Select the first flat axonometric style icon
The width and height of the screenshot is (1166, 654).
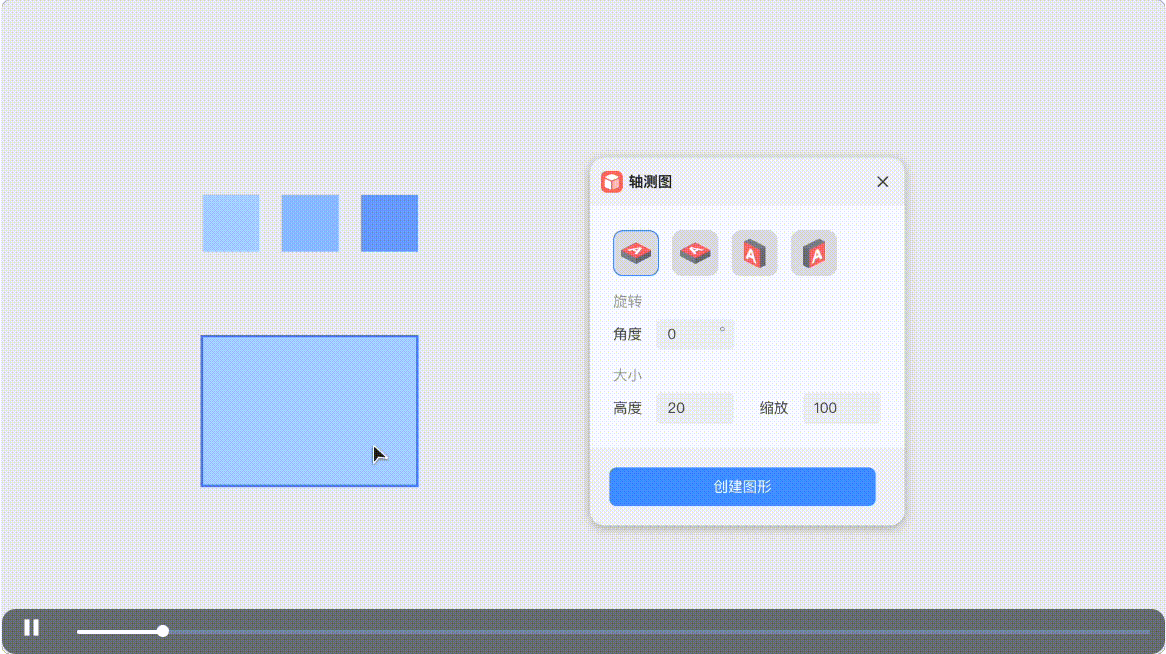[x=636, y=253]
